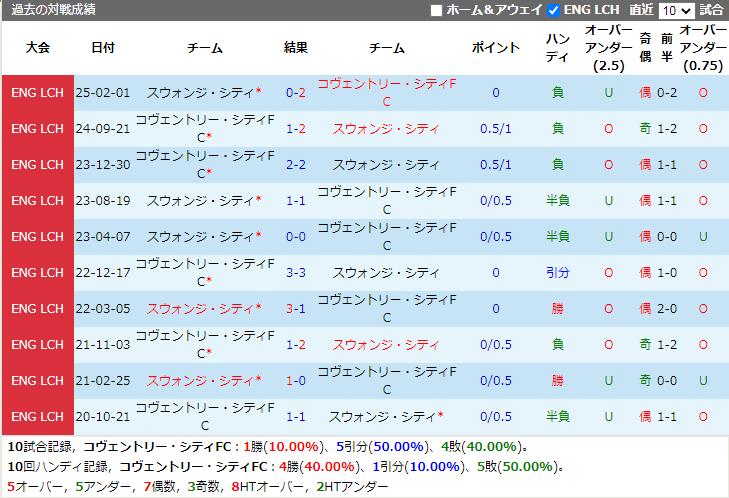Screen dimensions: 729x498
Task: Click the ハンディ column header
Action: point(558,48)
